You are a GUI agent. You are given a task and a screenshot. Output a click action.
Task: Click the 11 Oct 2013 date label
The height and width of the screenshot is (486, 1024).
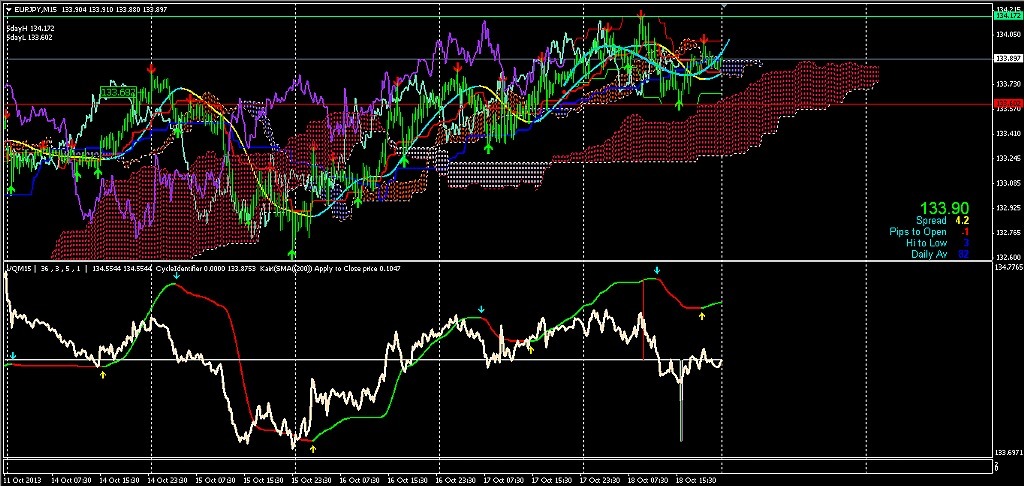point(22,479)
